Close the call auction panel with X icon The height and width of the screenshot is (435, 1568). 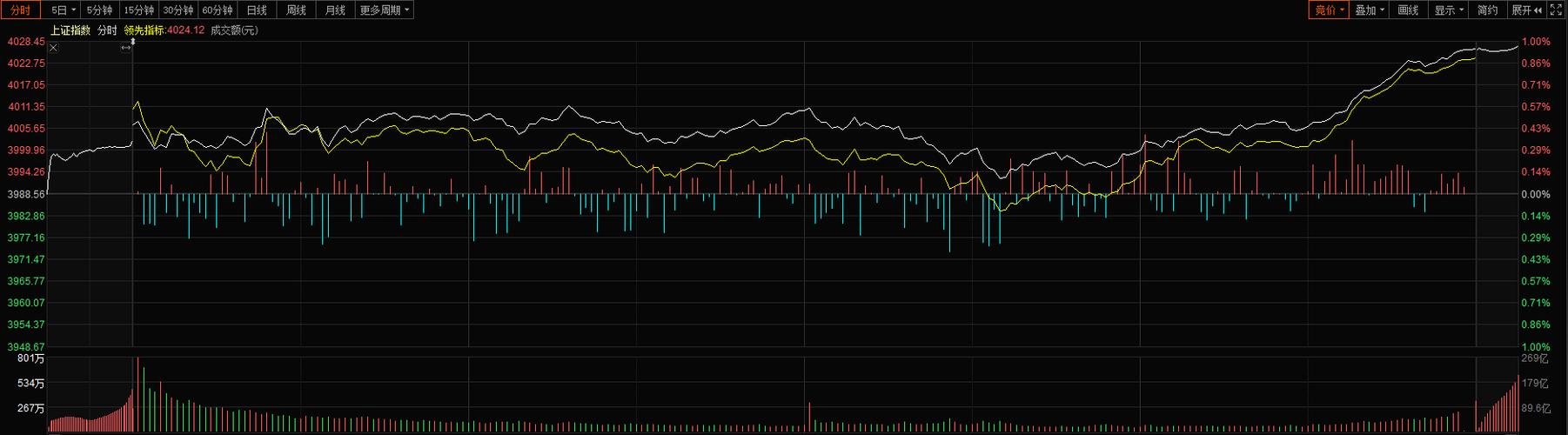pyautogui.click(x=53, y=48)
